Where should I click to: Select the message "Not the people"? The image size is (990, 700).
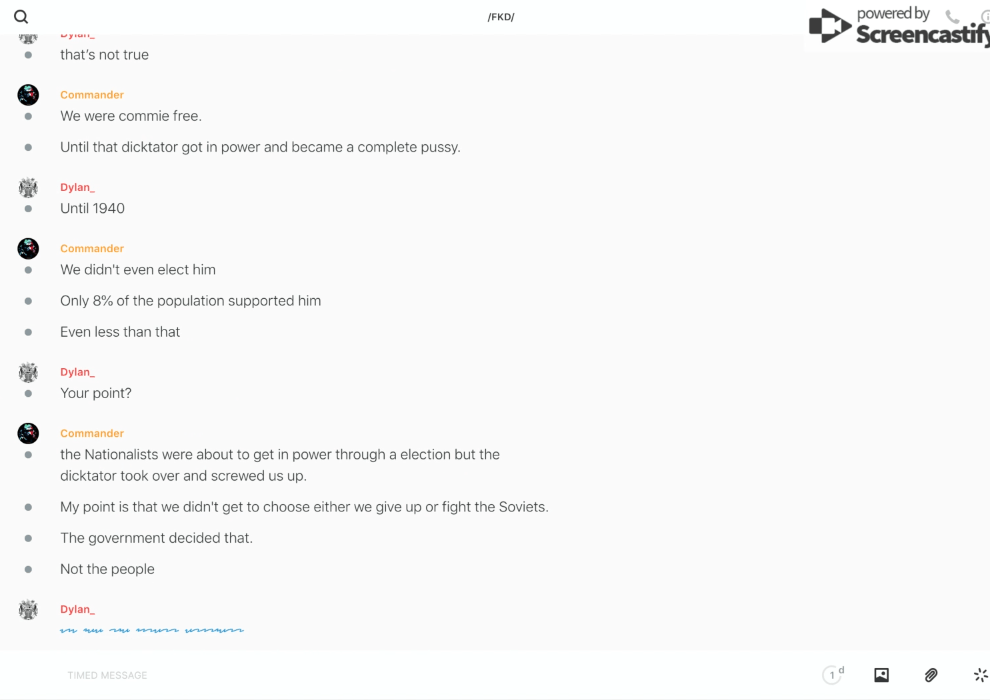(x=107, y=569)
